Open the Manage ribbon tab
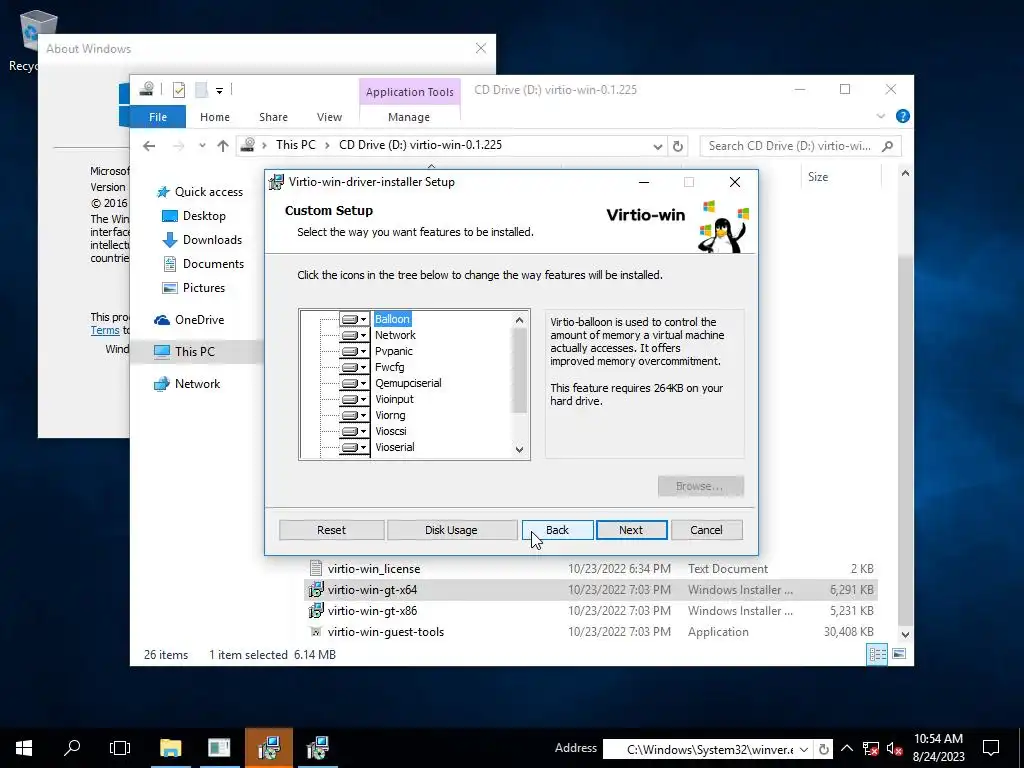1024x768 pixels. point(409,117)
